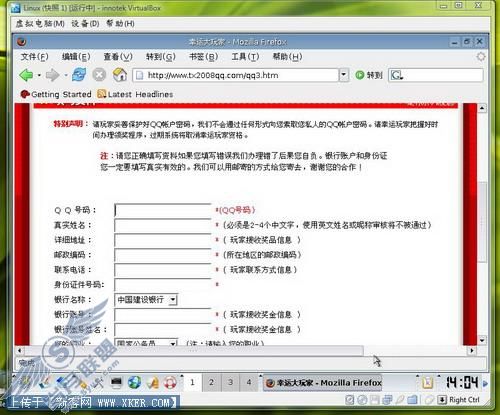Click the VirtualBox CD-ROM status icon
The width and height of the screenshot is (500, 415).
pos(362,399)
